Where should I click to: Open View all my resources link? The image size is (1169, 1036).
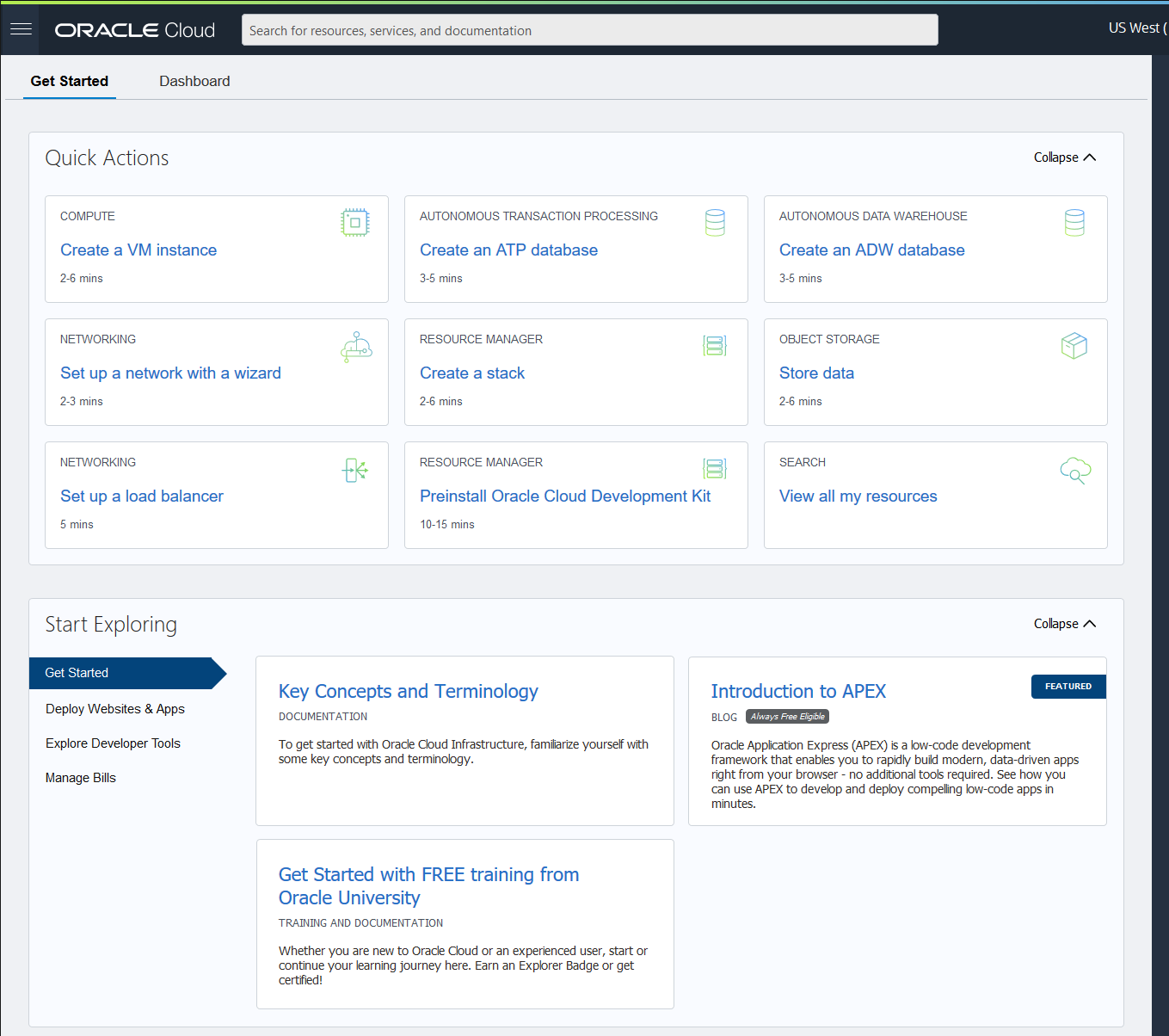(858, 496)
